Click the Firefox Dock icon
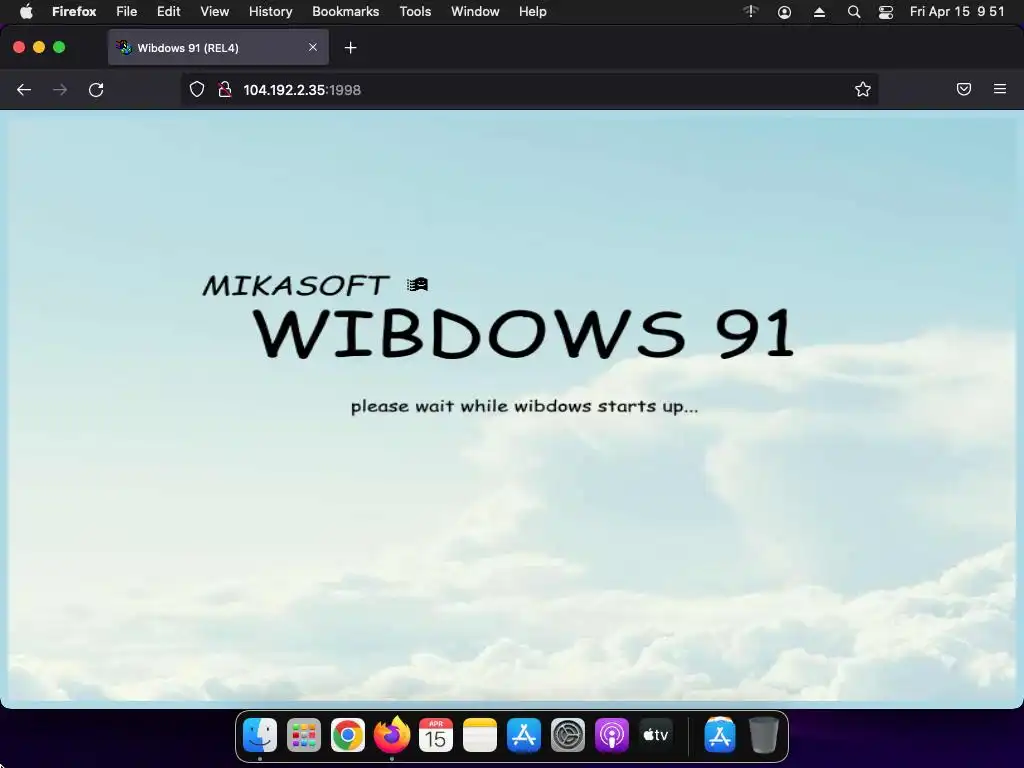This screenshot has height=768, width=1024. click(392, 735)
